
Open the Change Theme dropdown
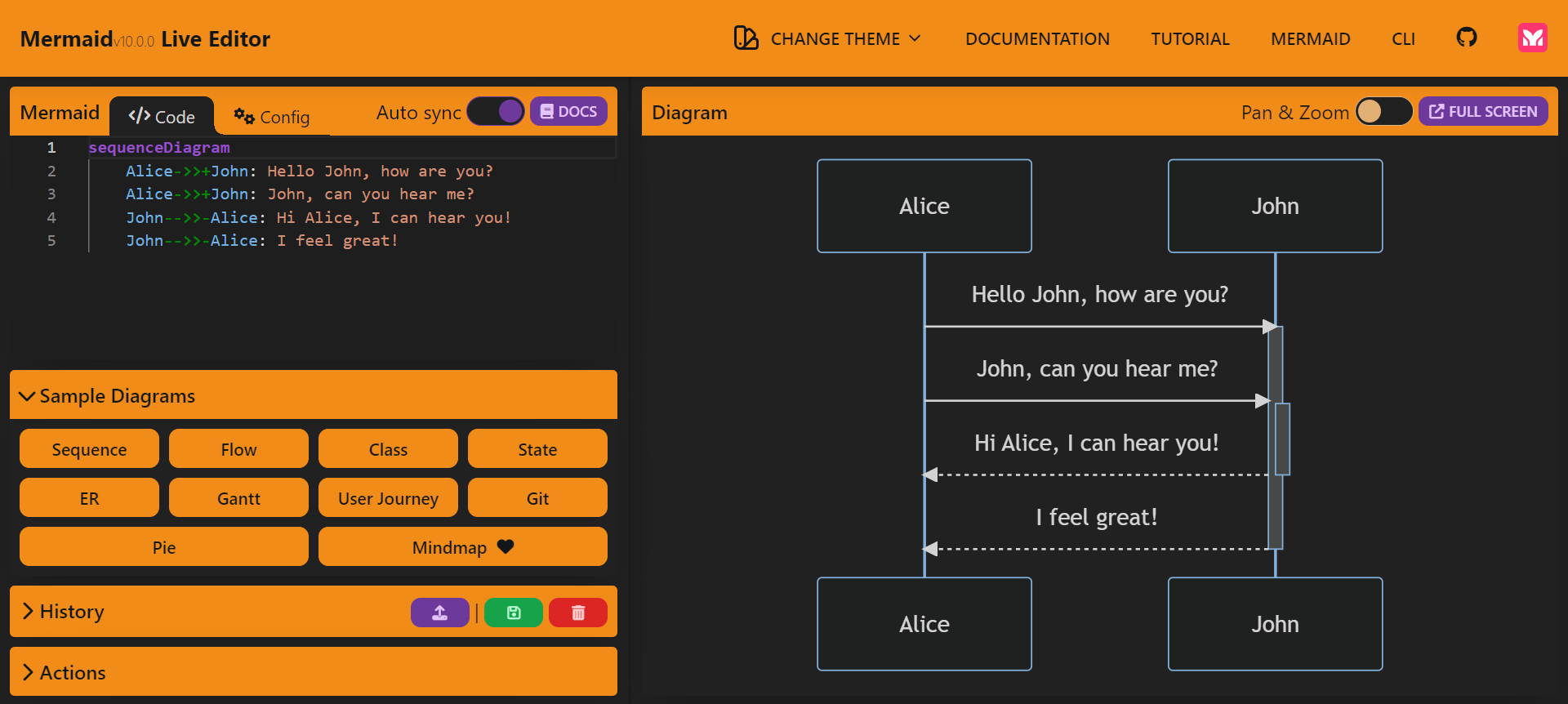tap(828, 38)
